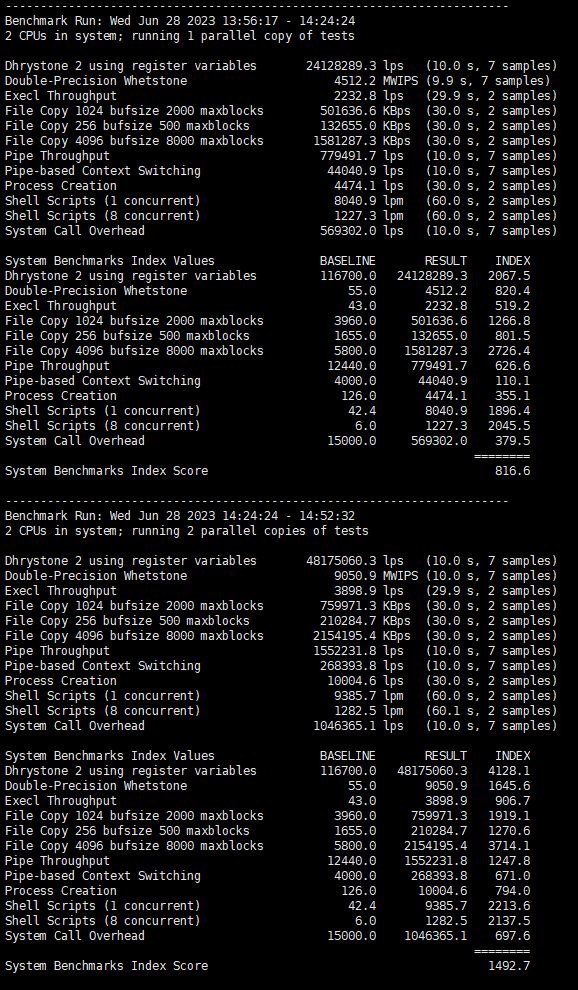Viewport: 578px width, 990px height.
Task: Select the Whetstone timing '(9.9 s, 7 samples)'
Action: pyautogui.click(x=488, y=81)
